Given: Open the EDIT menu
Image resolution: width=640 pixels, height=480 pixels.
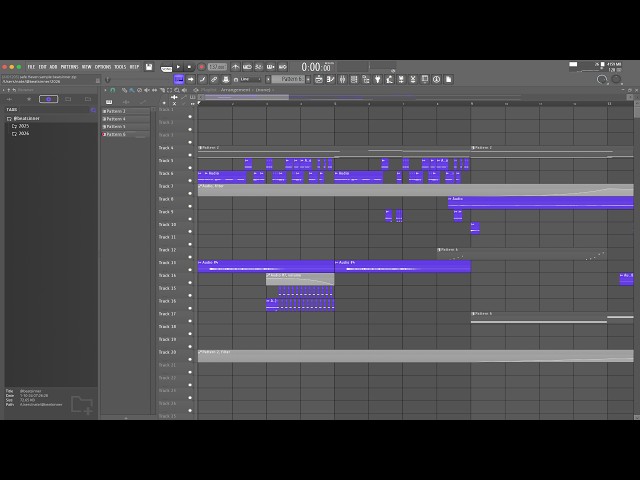Looking at the screenshot, I should [x=42, y=67].
